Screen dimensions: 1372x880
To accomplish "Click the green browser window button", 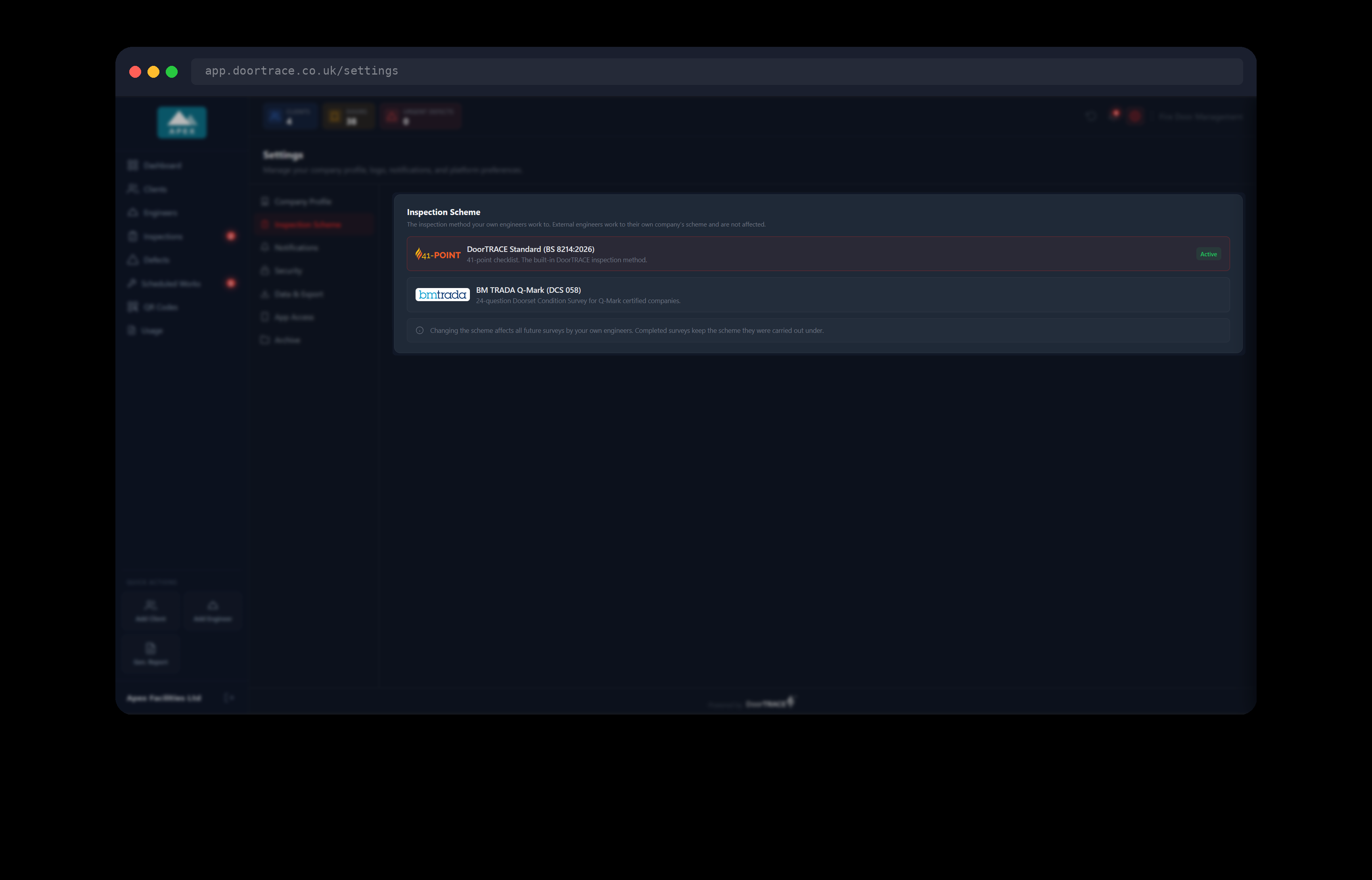I will click(172, 71).
